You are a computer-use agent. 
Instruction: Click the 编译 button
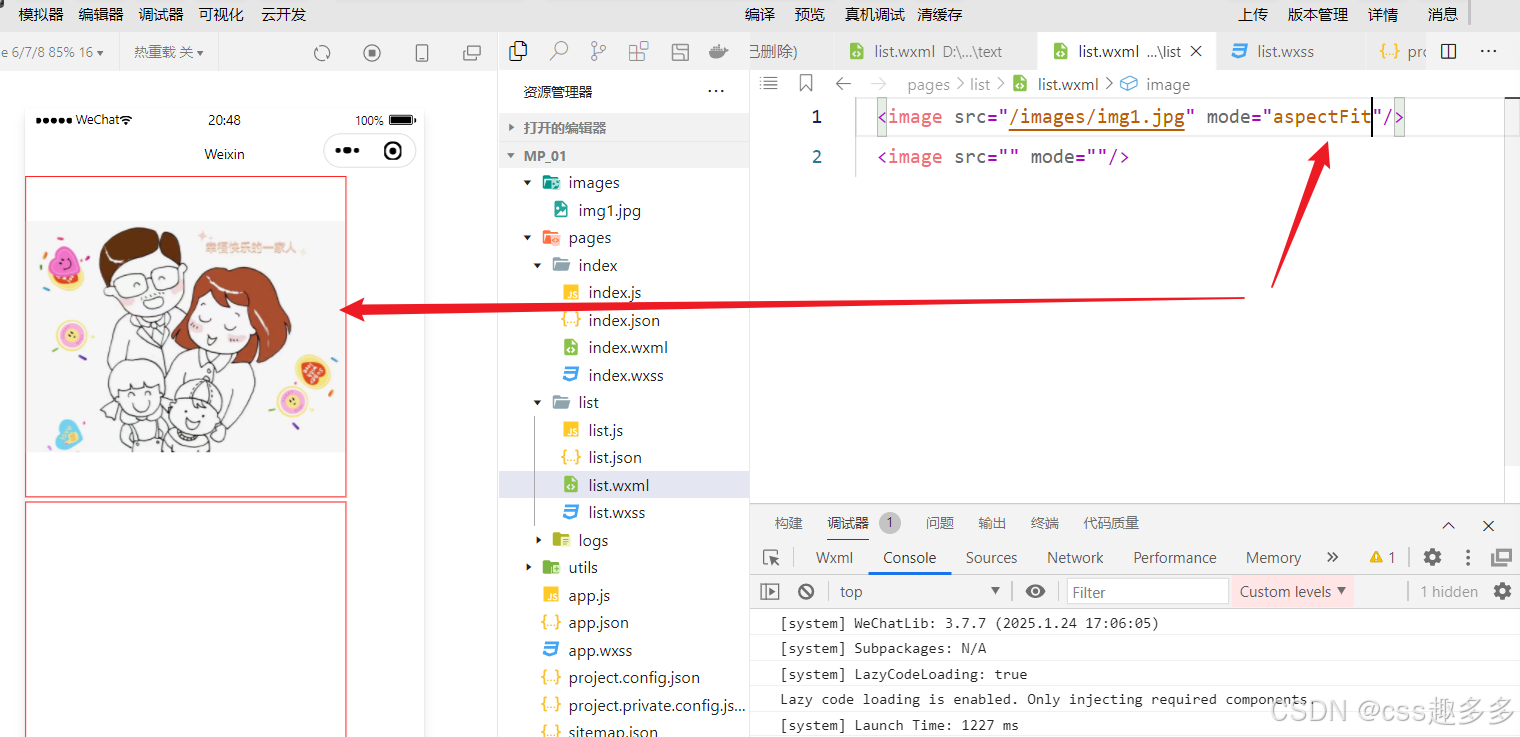(760, 14)
